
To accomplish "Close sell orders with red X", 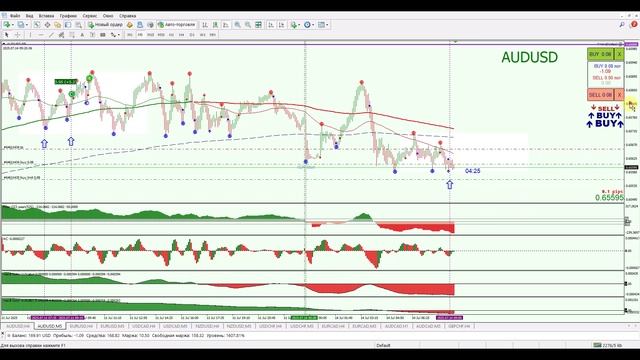I will [x=619, y=95].
